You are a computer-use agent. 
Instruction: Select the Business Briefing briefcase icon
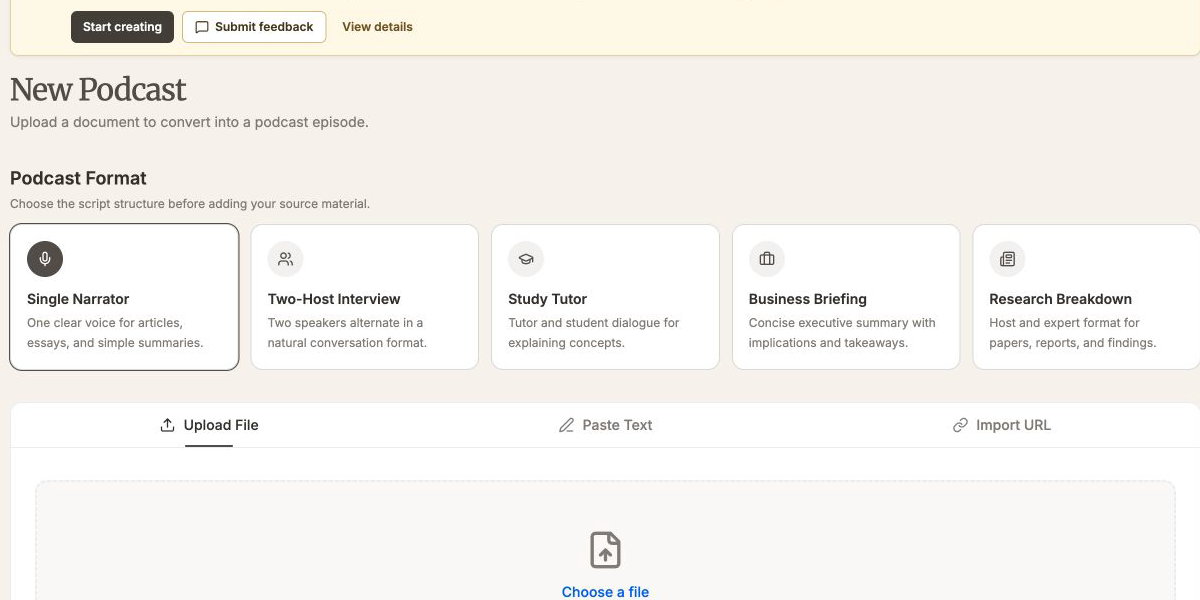(x=767, y=259)
